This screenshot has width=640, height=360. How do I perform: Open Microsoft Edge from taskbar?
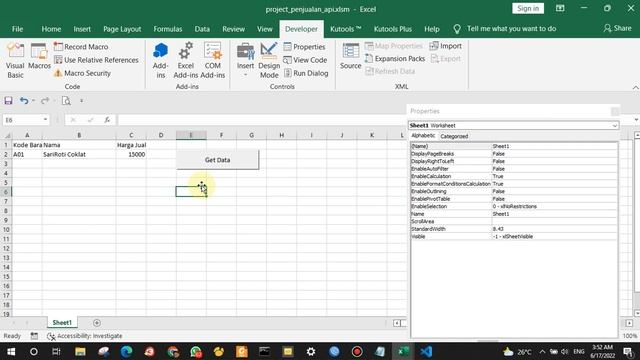pos(127,351)
